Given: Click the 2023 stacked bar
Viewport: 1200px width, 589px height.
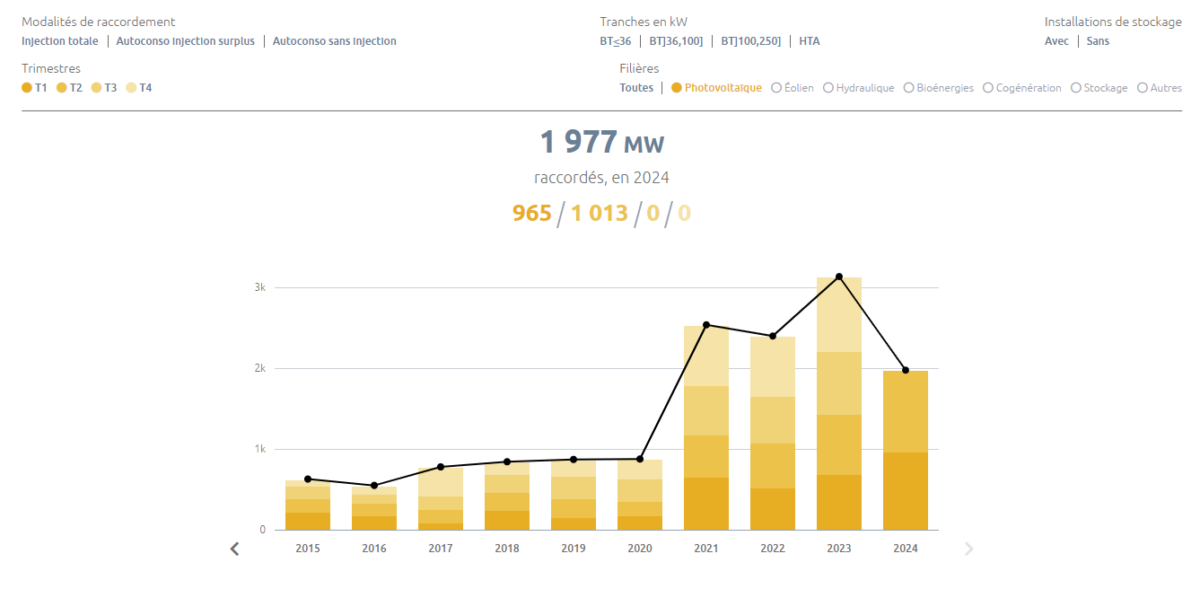Looking at the screenshot, I should pos(839,400).
